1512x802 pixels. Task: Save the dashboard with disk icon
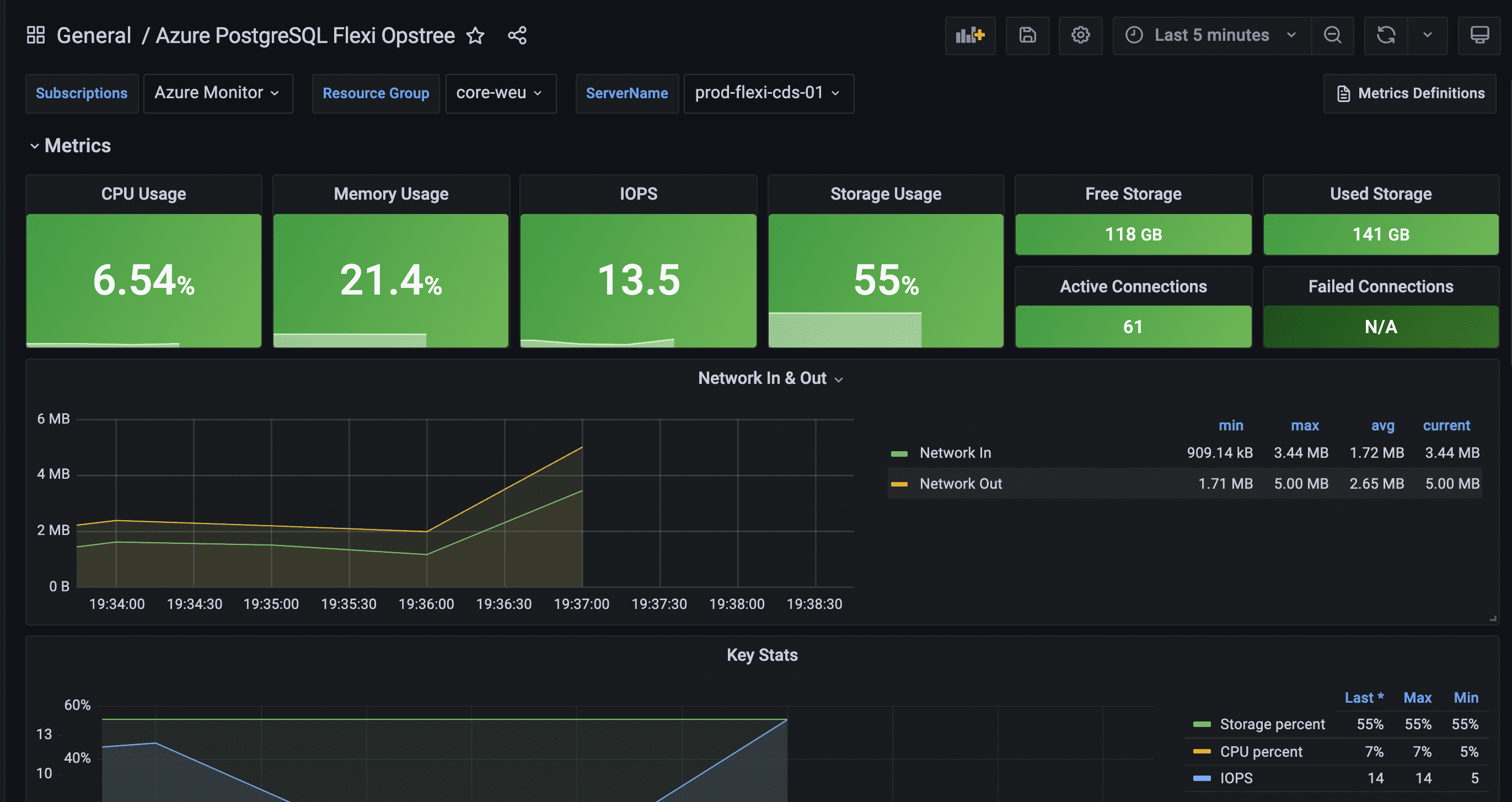click(x=1027, y=35)
